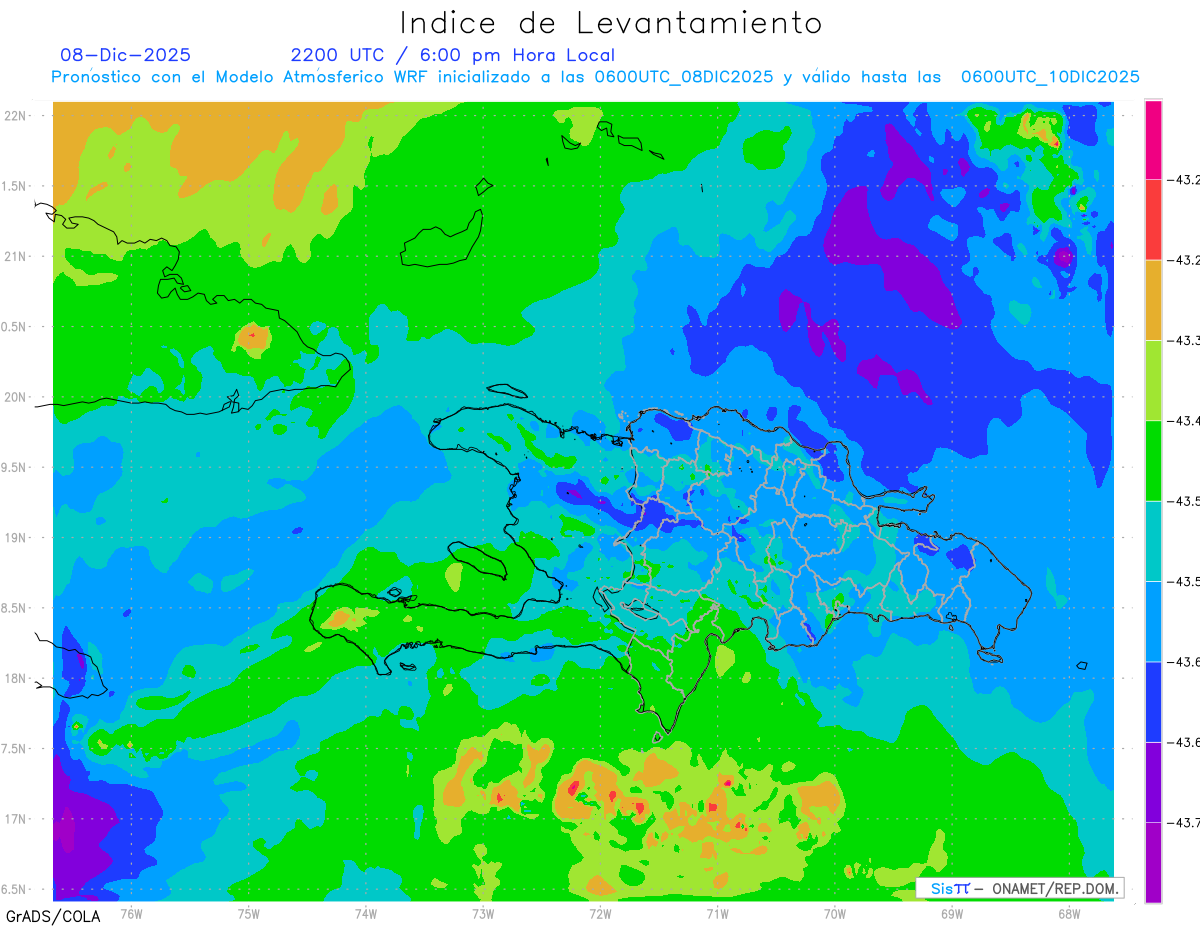This screenshot has height=927, width=1200.
Task: Click the "-43.3" colorbar value
Action: coord(1184,340)
